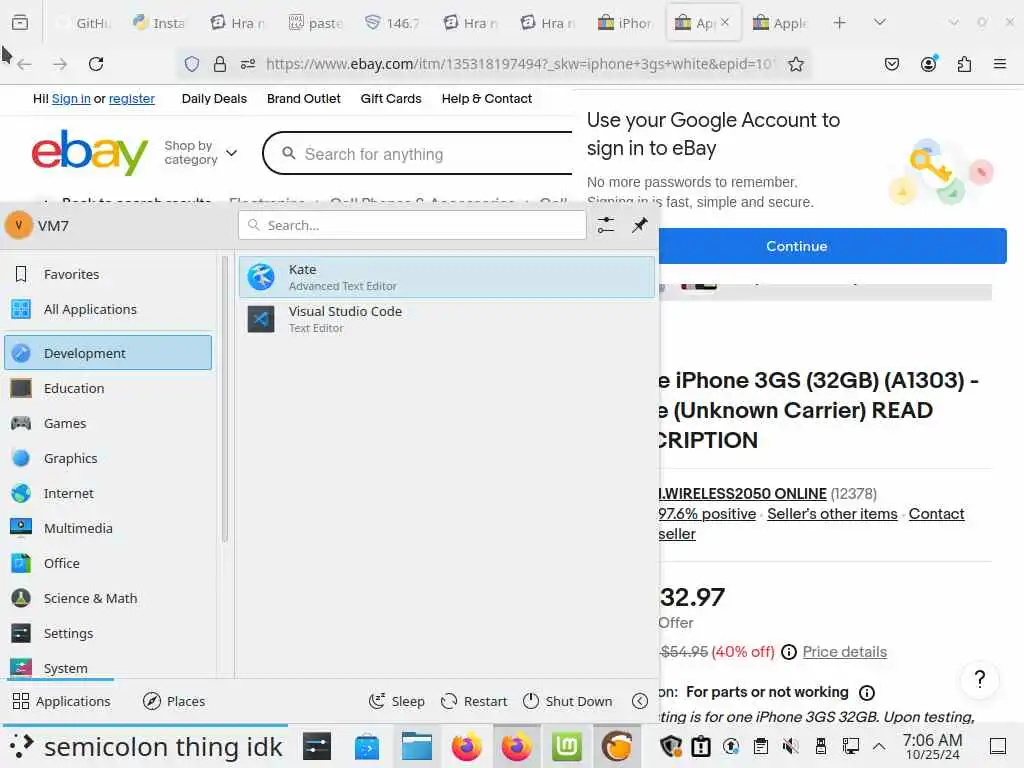1024x768 pixels.
Task: Click Seller's other items link
Action: [x=832, y=514]
